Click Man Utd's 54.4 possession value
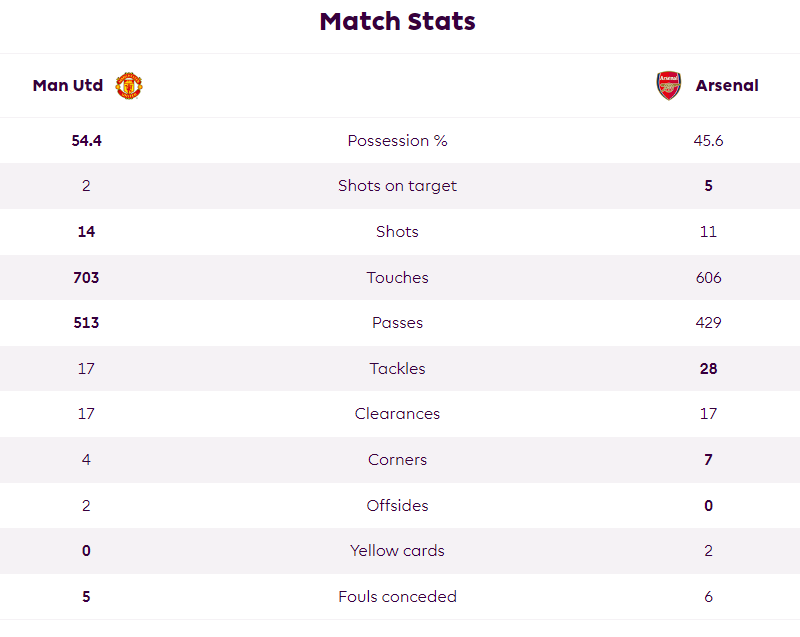 (x=86, y=141)
